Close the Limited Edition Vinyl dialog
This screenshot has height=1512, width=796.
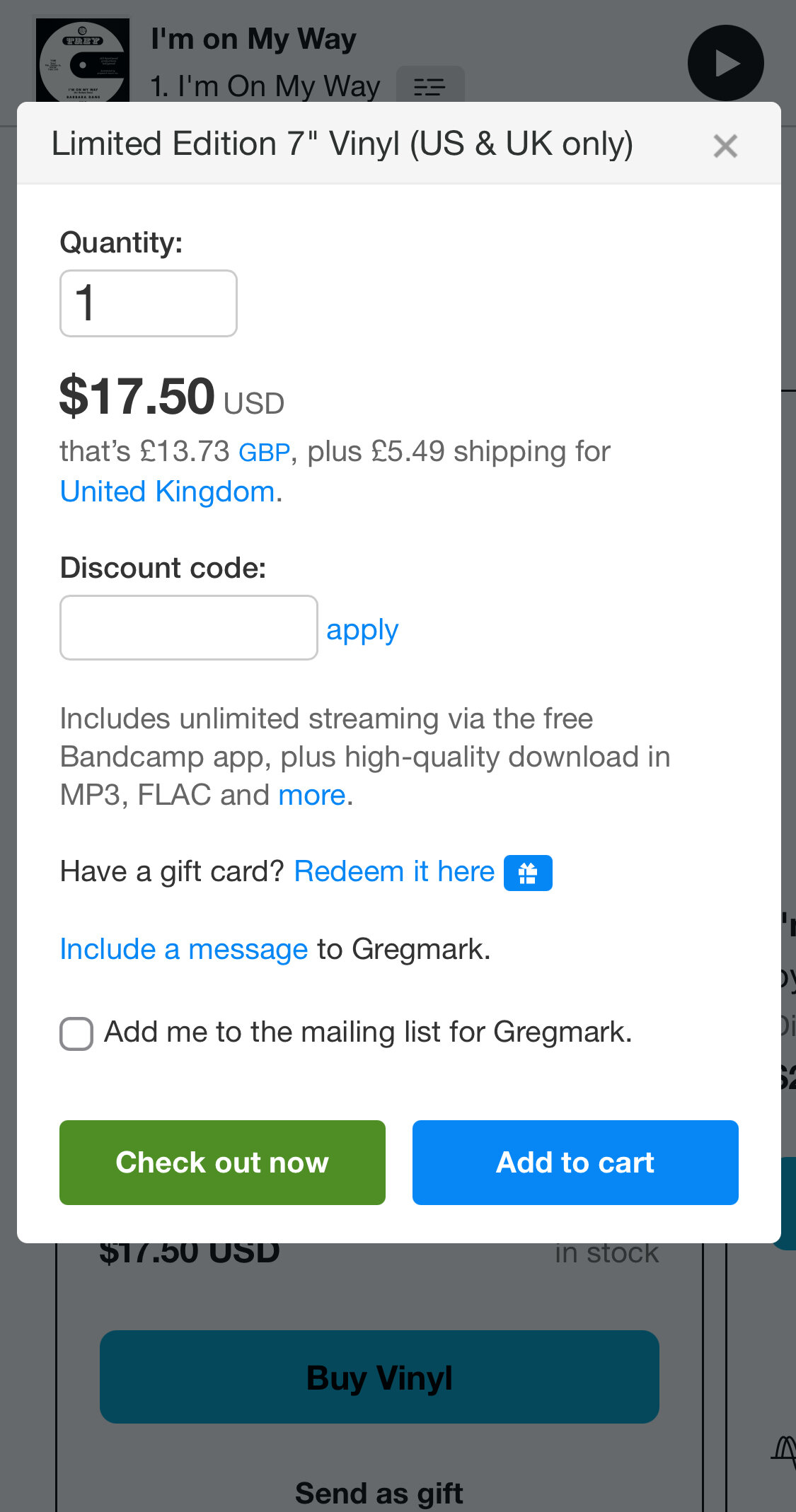coord(725,146)
